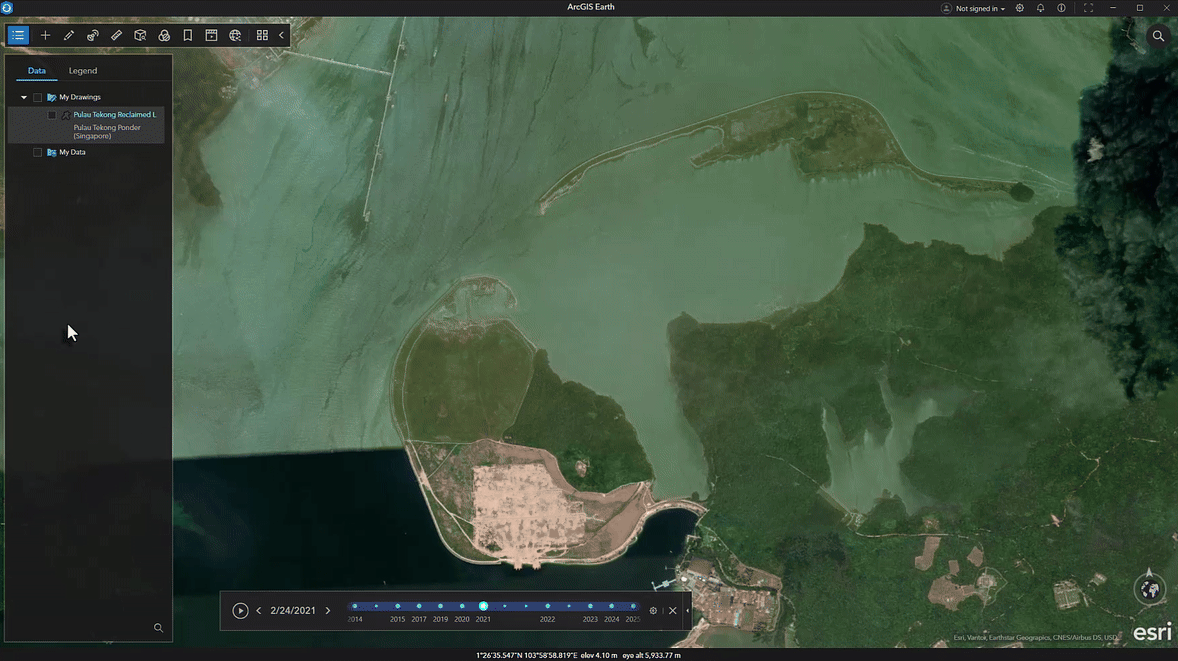Play the historical imagery timeline
Viewport: 1178px width, 661px height.
tap(240, 611)
